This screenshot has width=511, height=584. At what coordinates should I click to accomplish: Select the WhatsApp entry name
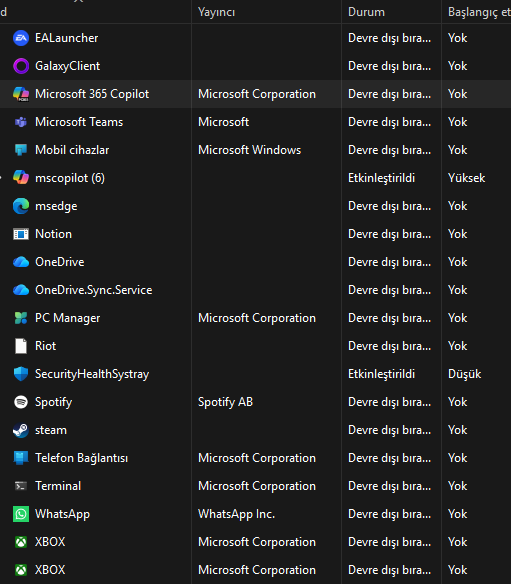62,514
